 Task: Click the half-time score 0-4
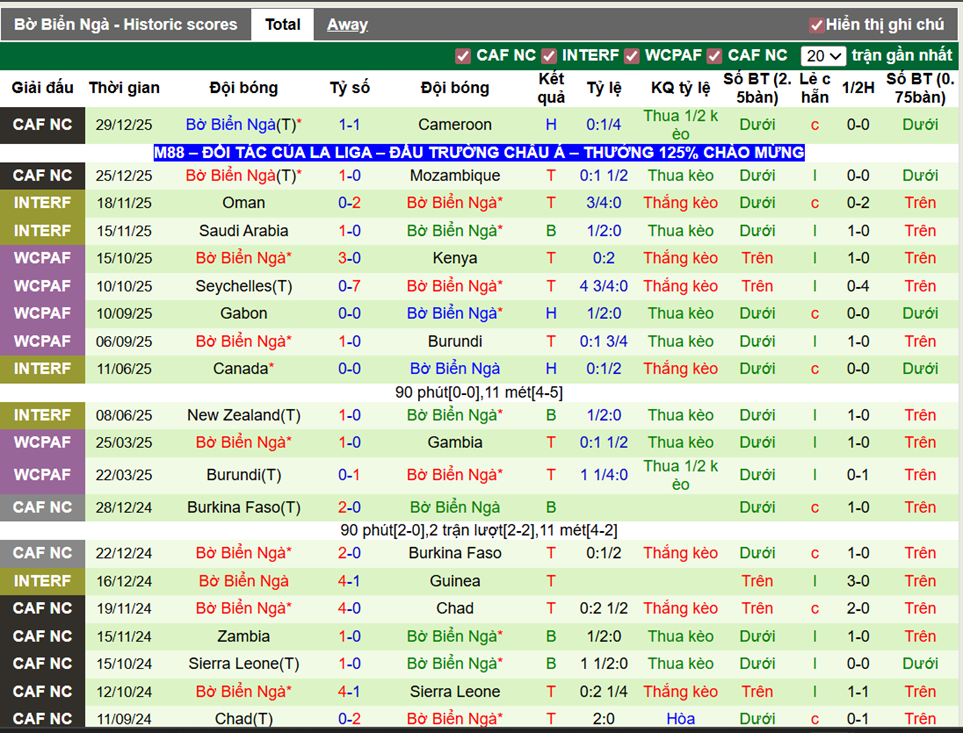858,286
